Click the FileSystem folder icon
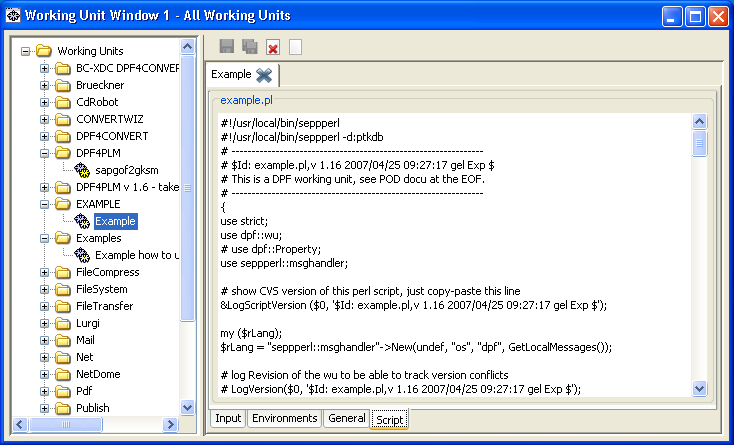 [63, 289]
